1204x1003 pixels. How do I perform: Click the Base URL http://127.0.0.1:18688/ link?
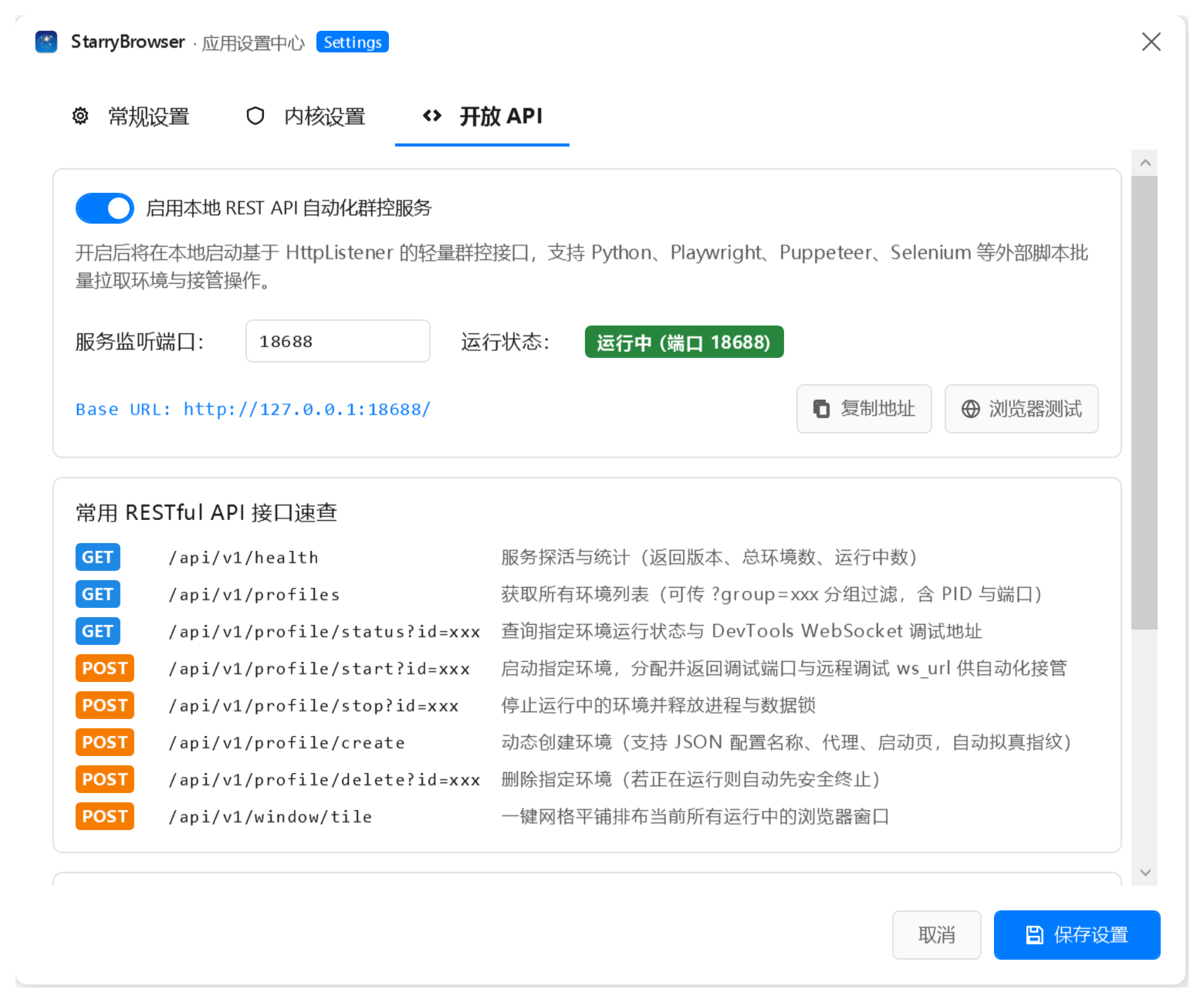pyautogui.click(x=253, y=410)
